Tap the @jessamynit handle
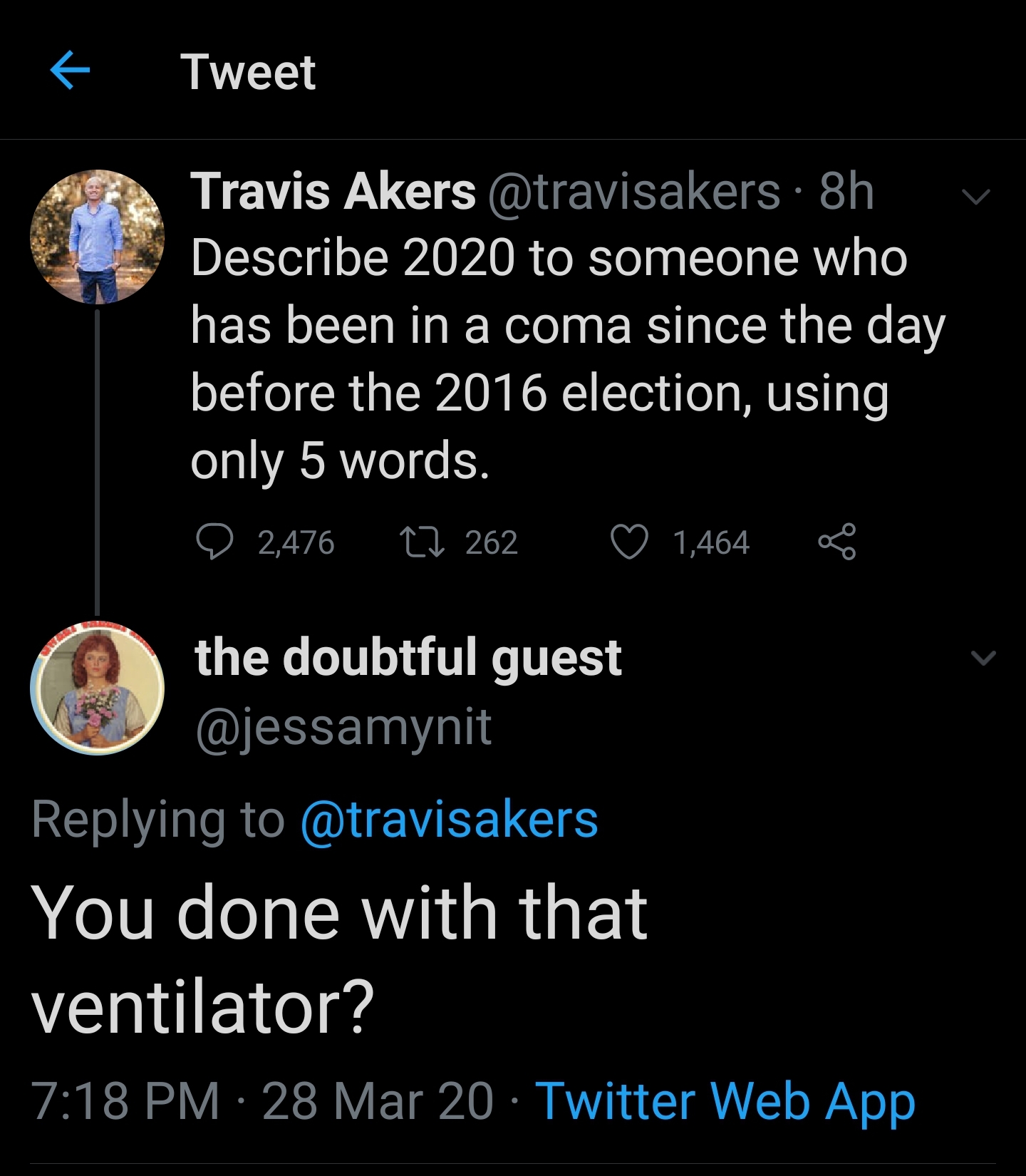This screenshot has width=1026, height=1176. (343, 727)
